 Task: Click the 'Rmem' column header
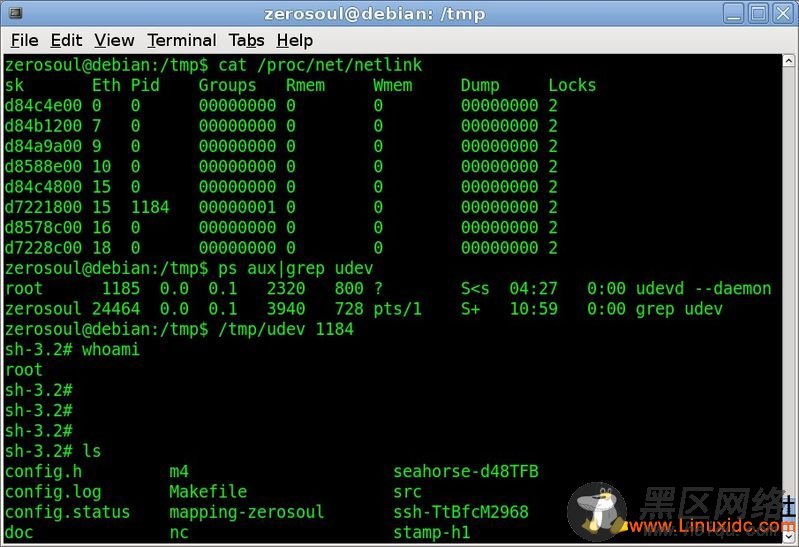point(305,85)
